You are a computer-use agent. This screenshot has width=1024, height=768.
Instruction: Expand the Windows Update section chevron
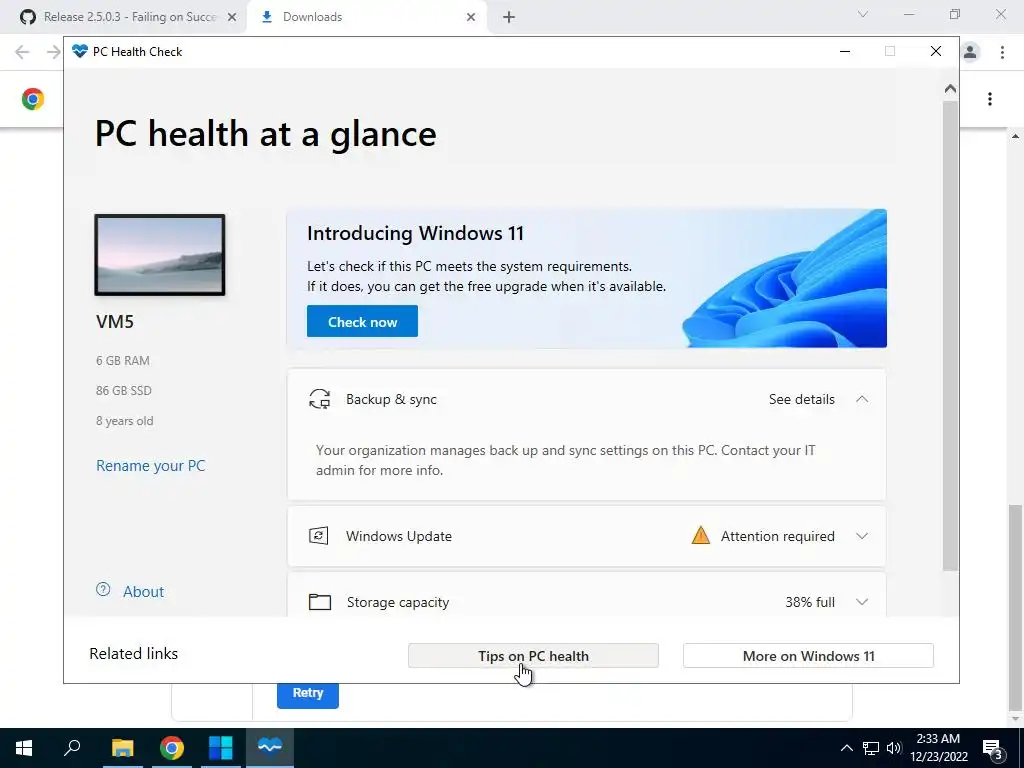862,536
